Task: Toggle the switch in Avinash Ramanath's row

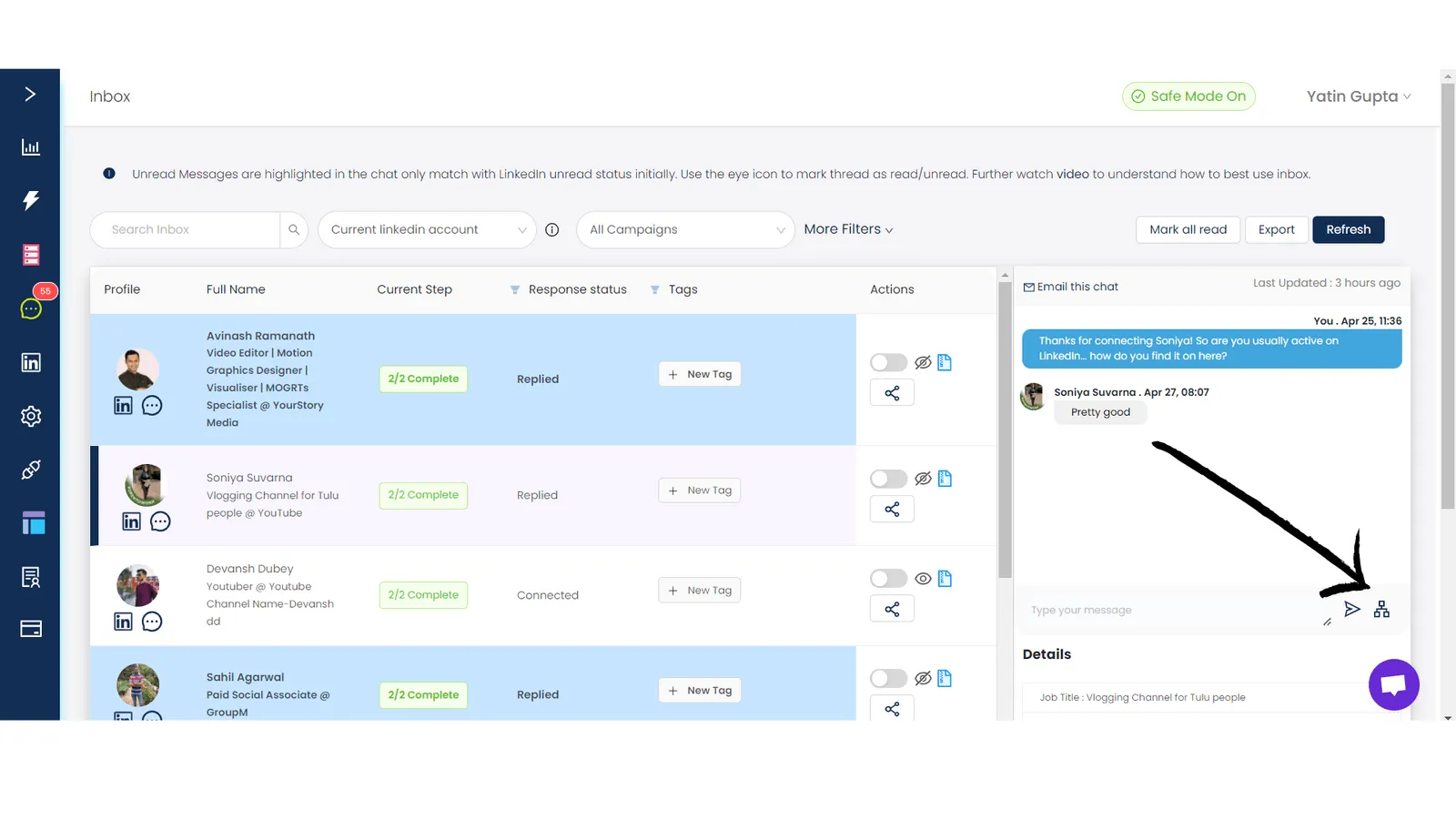Action: coord(887,362)
